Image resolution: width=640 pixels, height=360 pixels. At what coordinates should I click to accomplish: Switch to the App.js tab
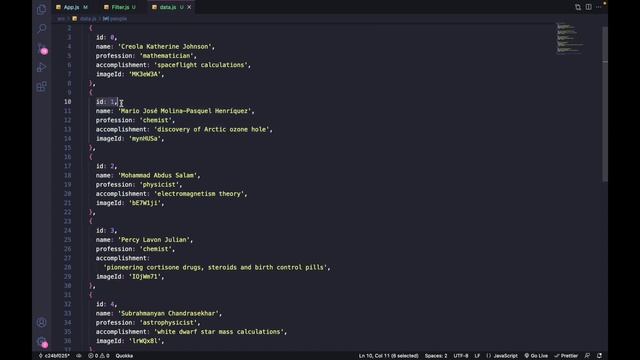72,7
